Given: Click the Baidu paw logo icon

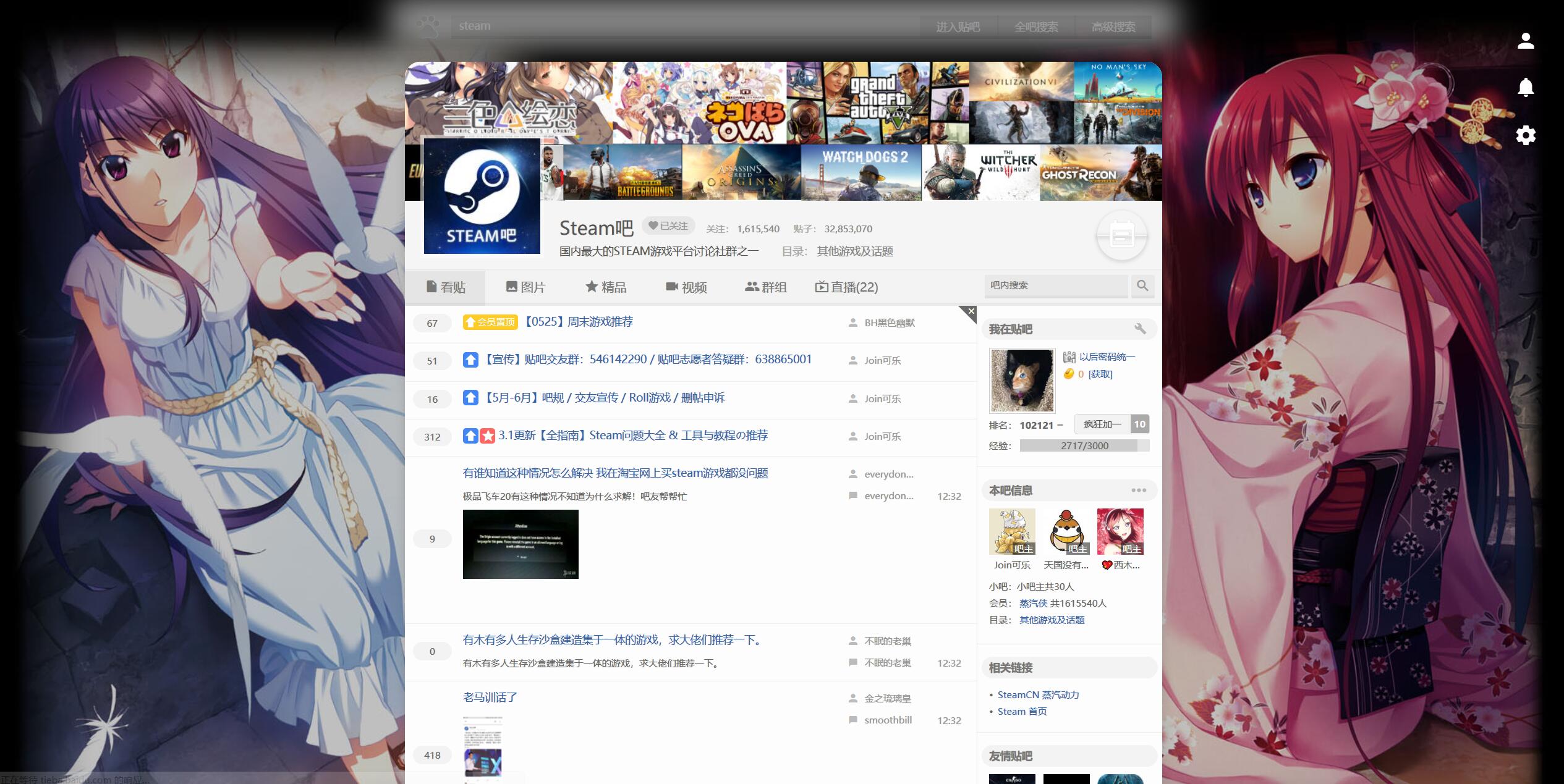Looking at the screenshot, I should click(x=428, y=27).
